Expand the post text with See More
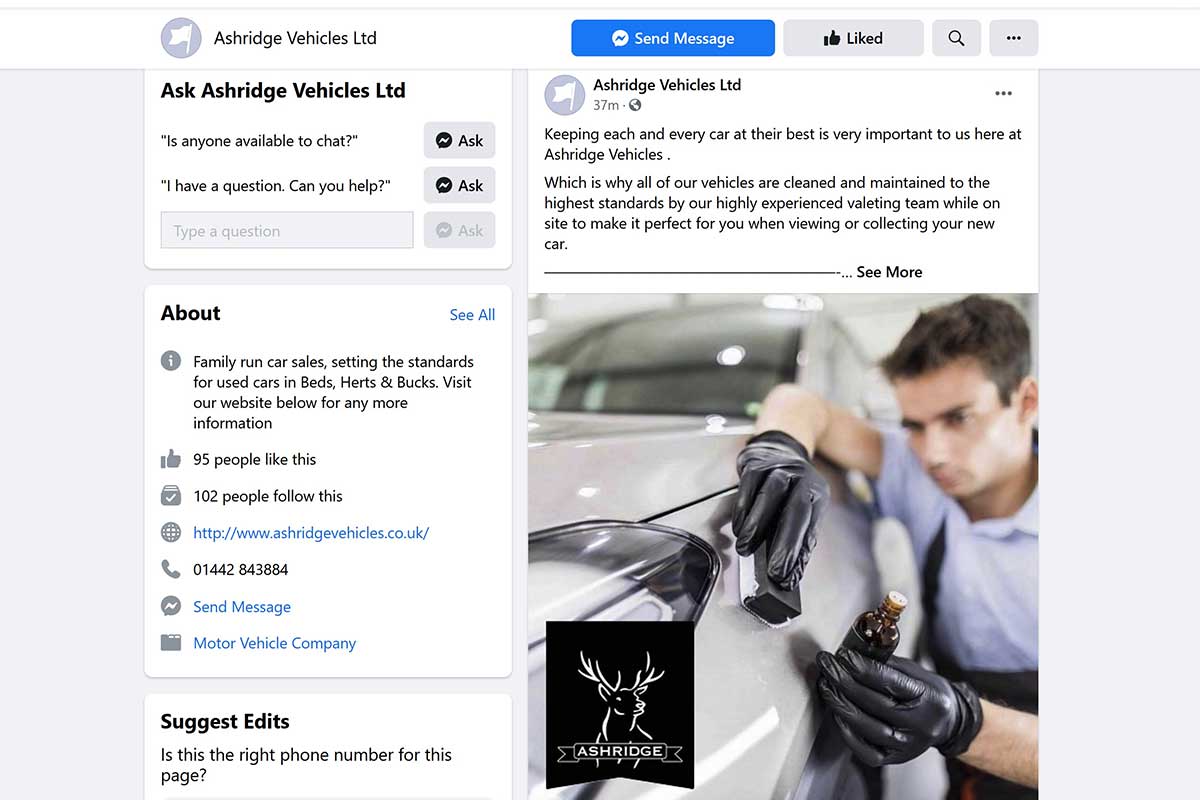 coord(889,272)
